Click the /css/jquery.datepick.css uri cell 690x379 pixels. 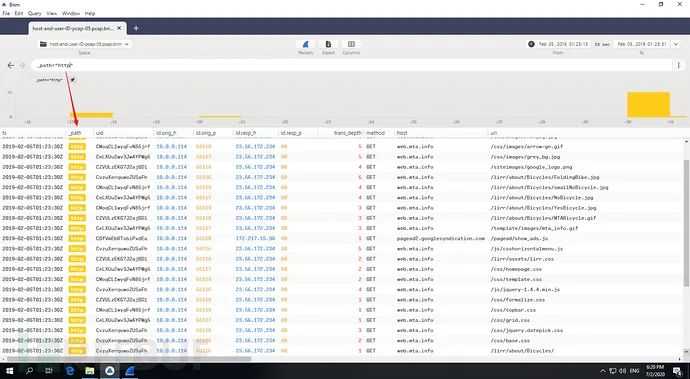coord(527,331)
